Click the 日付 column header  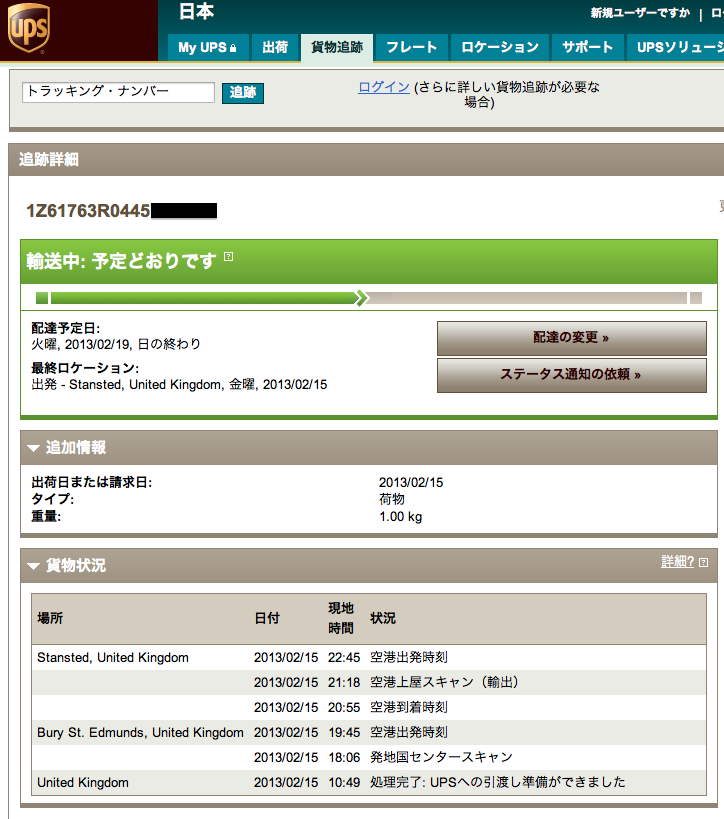pos(266,618)
